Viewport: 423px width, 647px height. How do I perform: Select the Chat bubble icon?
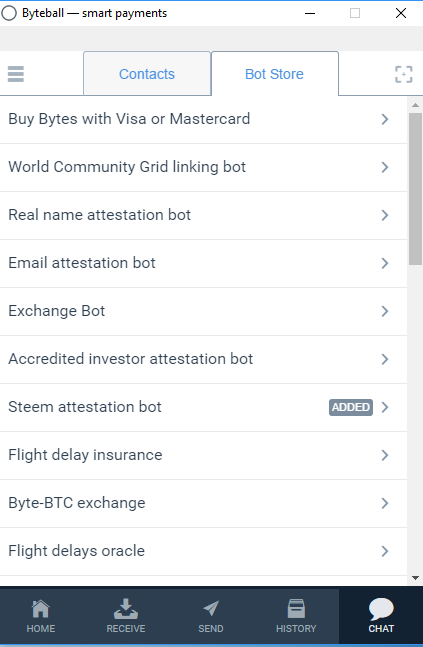(381, 609)
